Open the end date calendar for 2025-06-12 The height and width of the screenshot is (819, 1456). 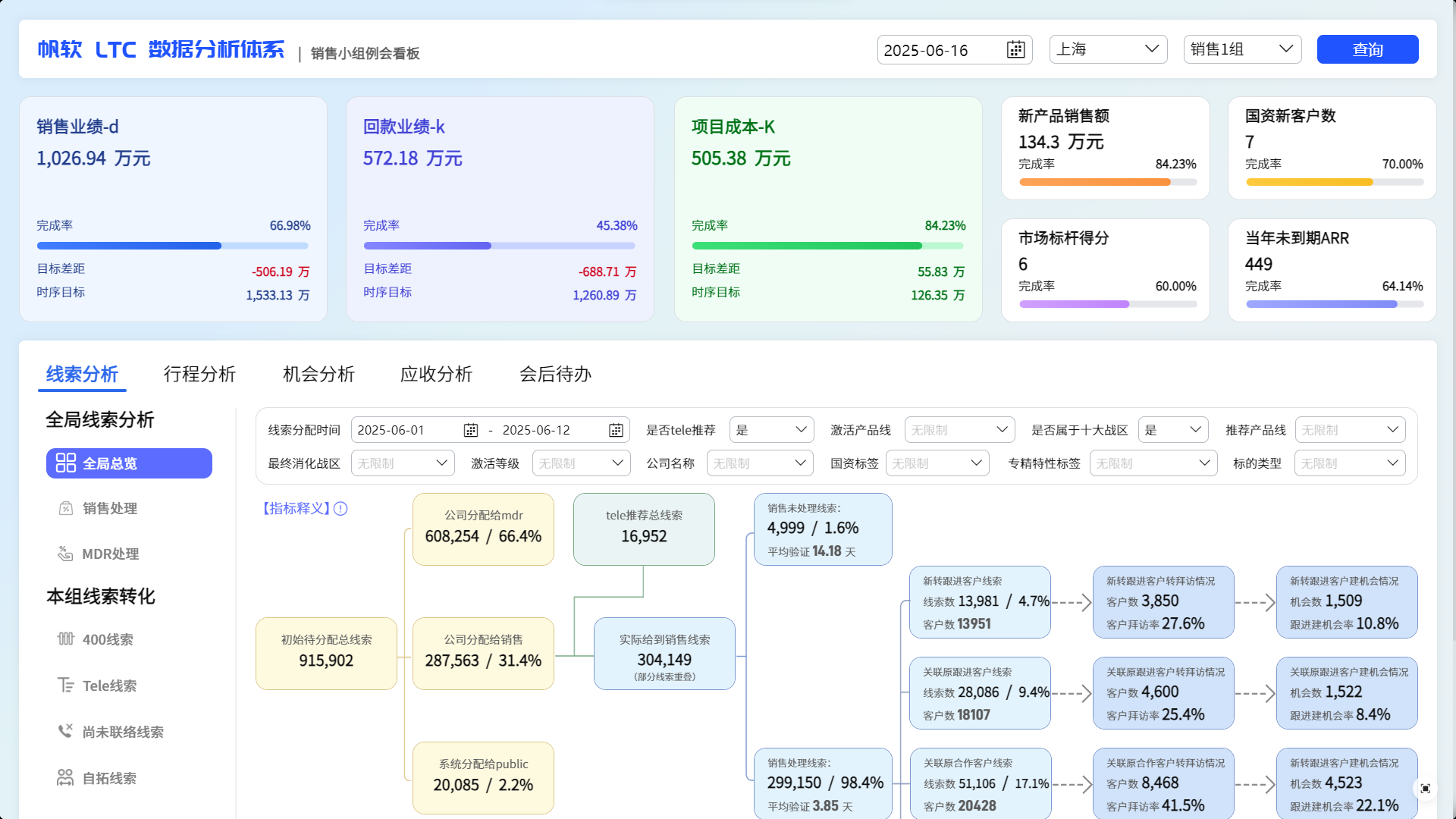pyautogui.click(x=616, y=431)
